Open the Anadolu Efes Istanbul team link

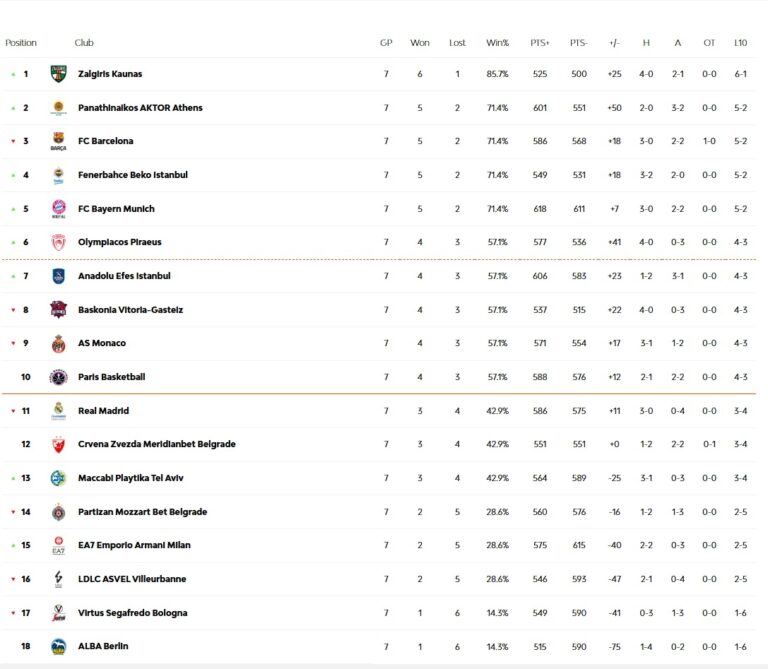tap(124, 276)
